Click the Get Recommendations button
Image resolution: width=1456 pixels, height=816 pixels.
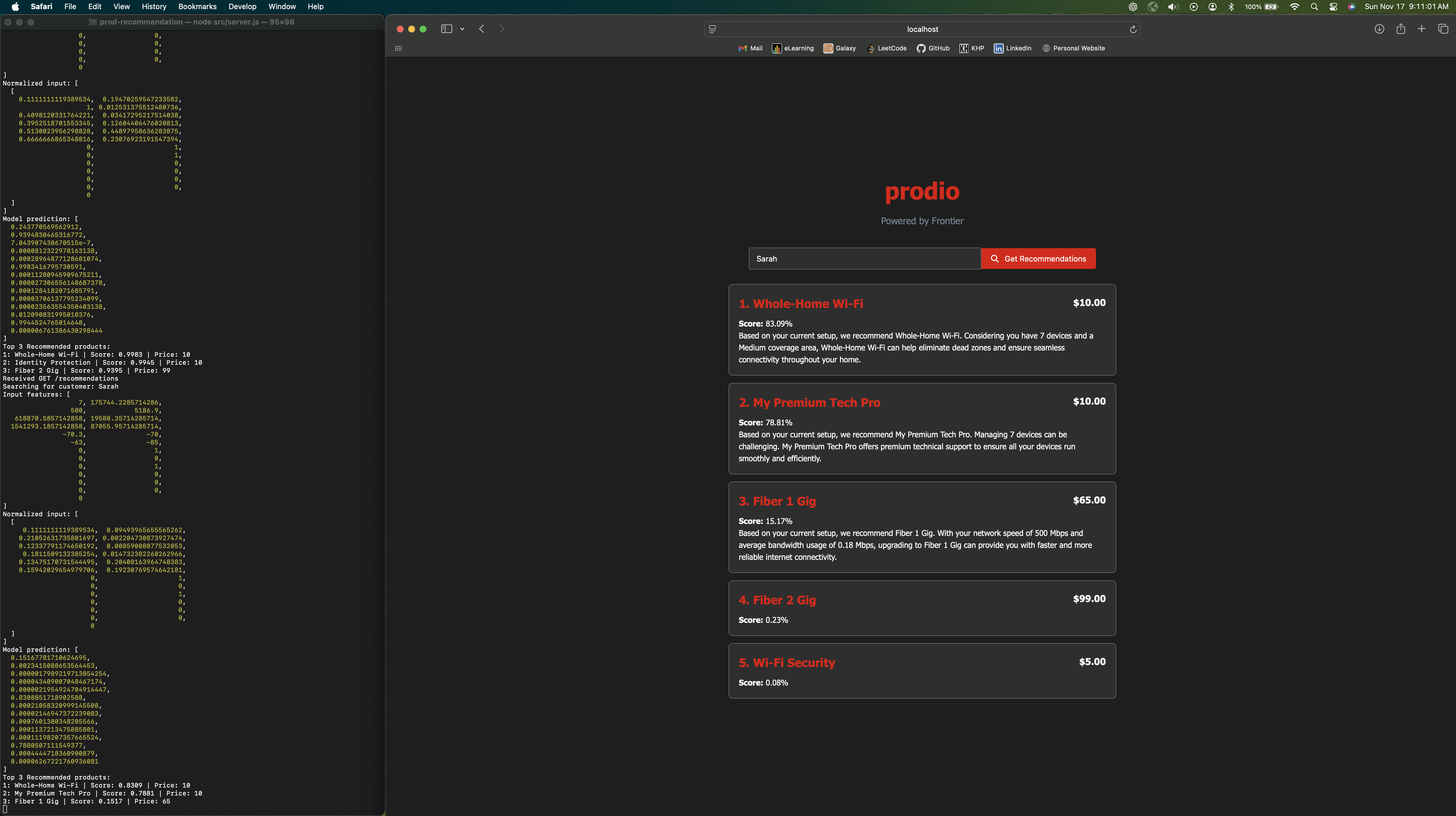pos(1038,259)
